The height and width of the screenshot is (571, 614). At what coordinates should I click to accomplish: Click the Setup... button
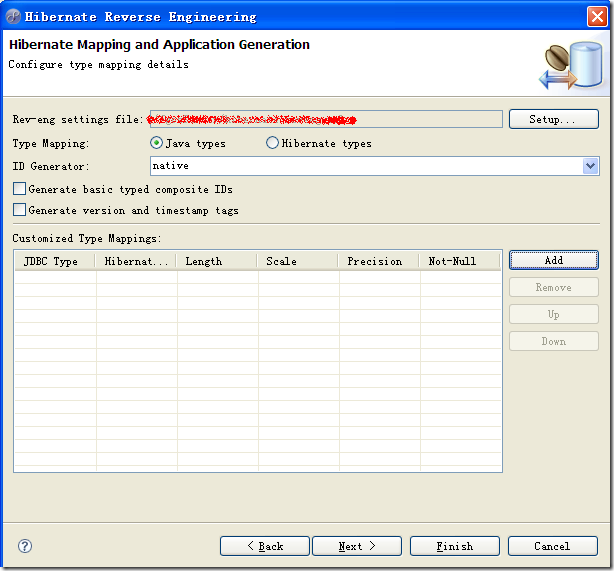point(553,119)
